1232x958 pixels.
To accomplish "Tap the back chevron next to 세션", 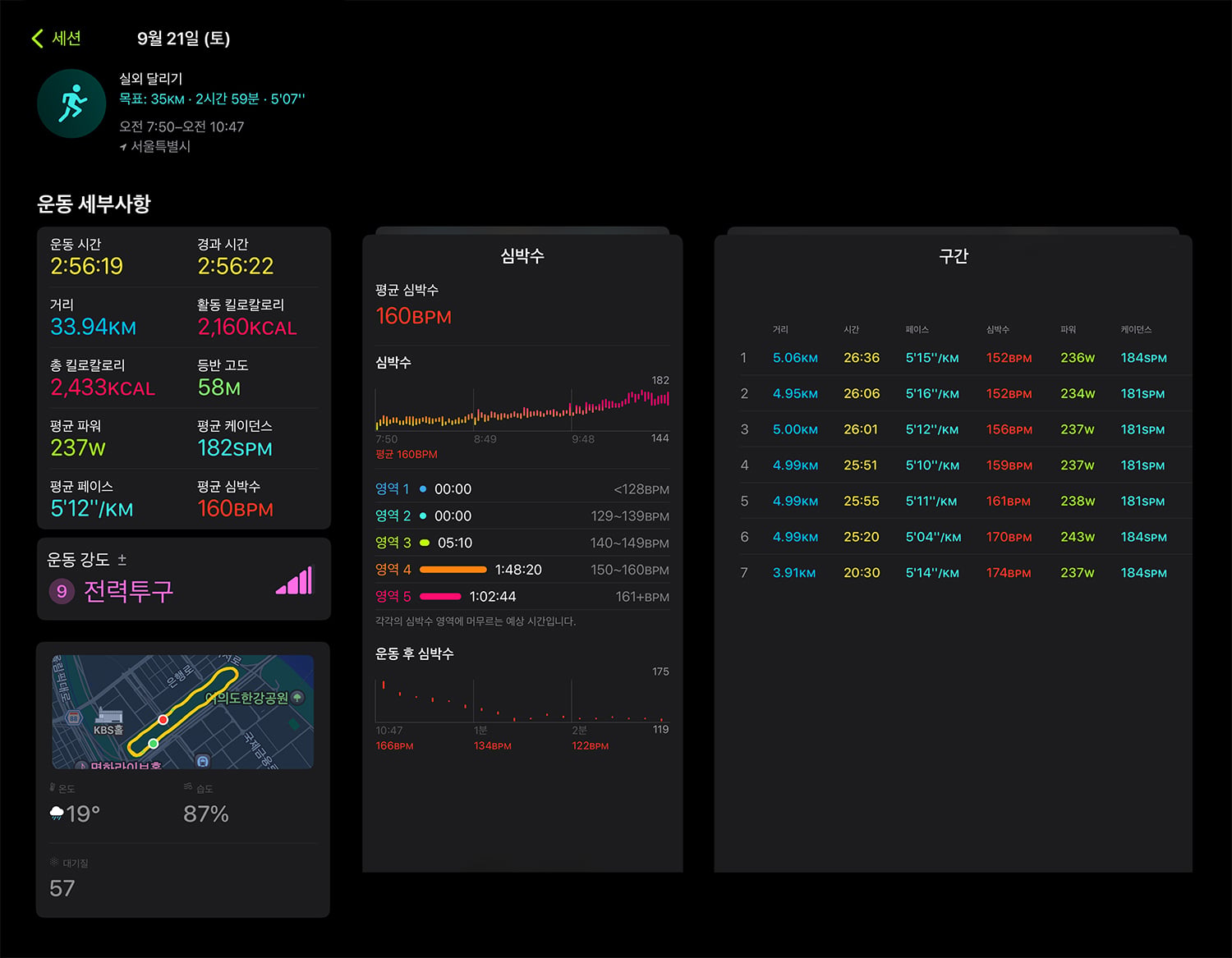I will [37, 39].
